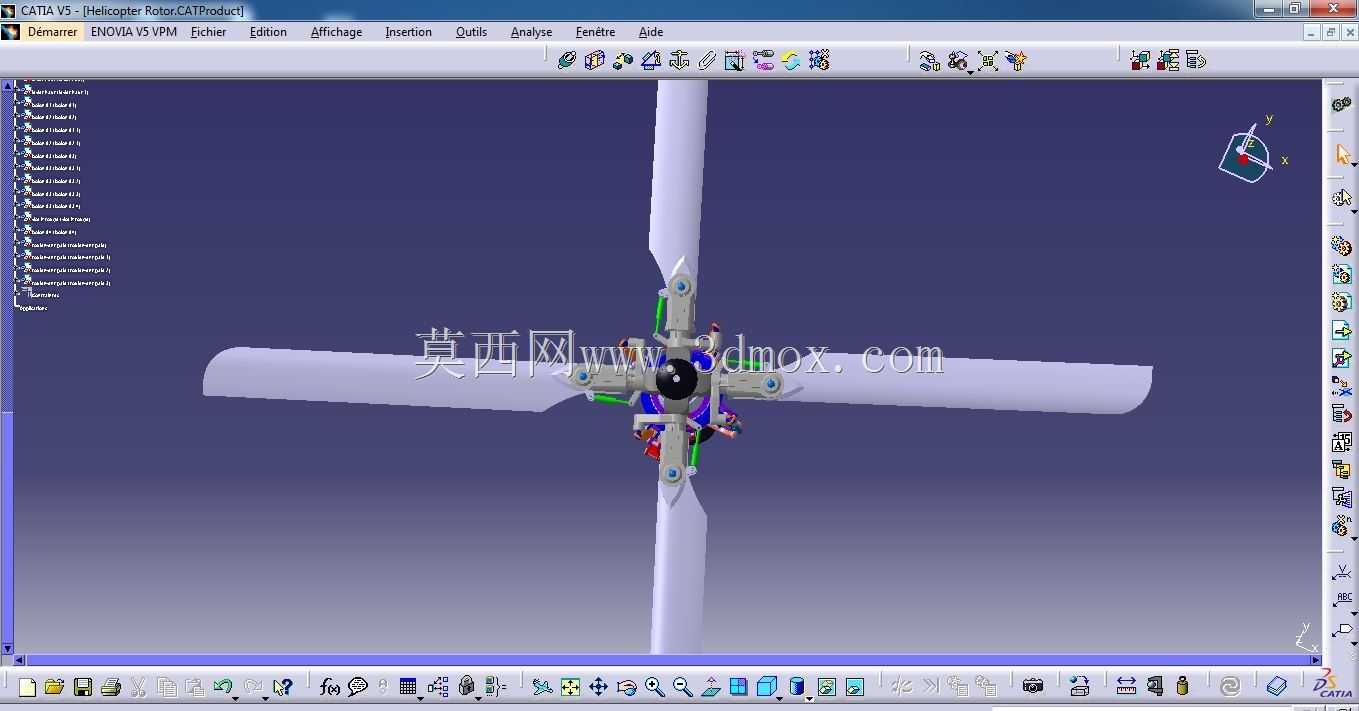Screen dimensions: 1359x711
Task: Click the horizontal scrollbar below the viewport
Action: pyautogui.click(x=667, y=660)
